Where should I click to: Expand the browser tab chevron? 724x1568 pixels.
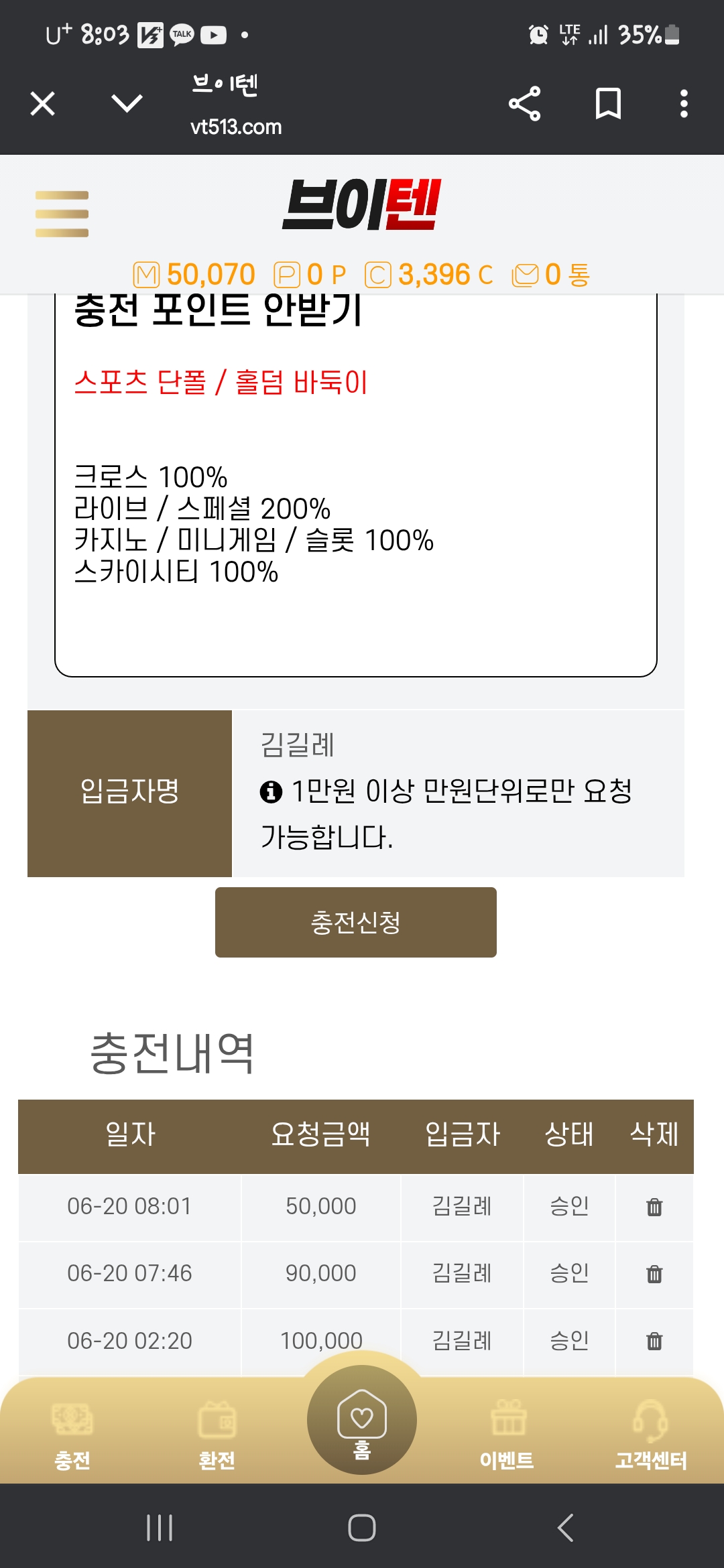127,104
